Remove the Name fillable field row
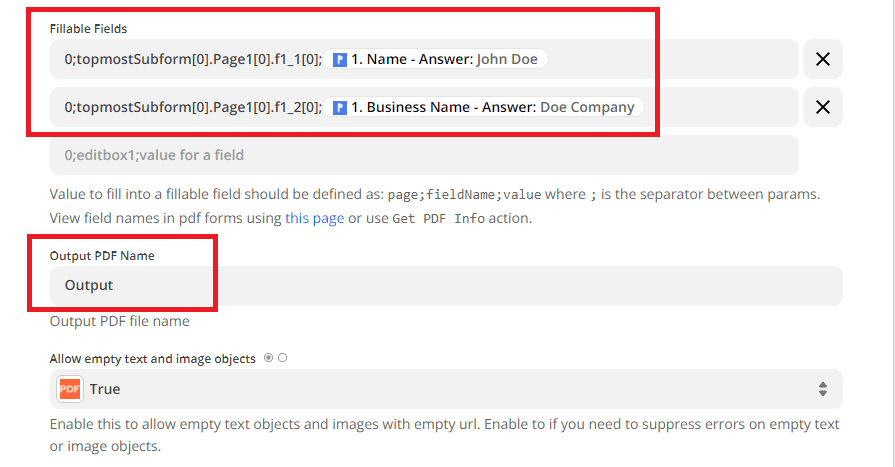895x467 pixels. [823, 59]
